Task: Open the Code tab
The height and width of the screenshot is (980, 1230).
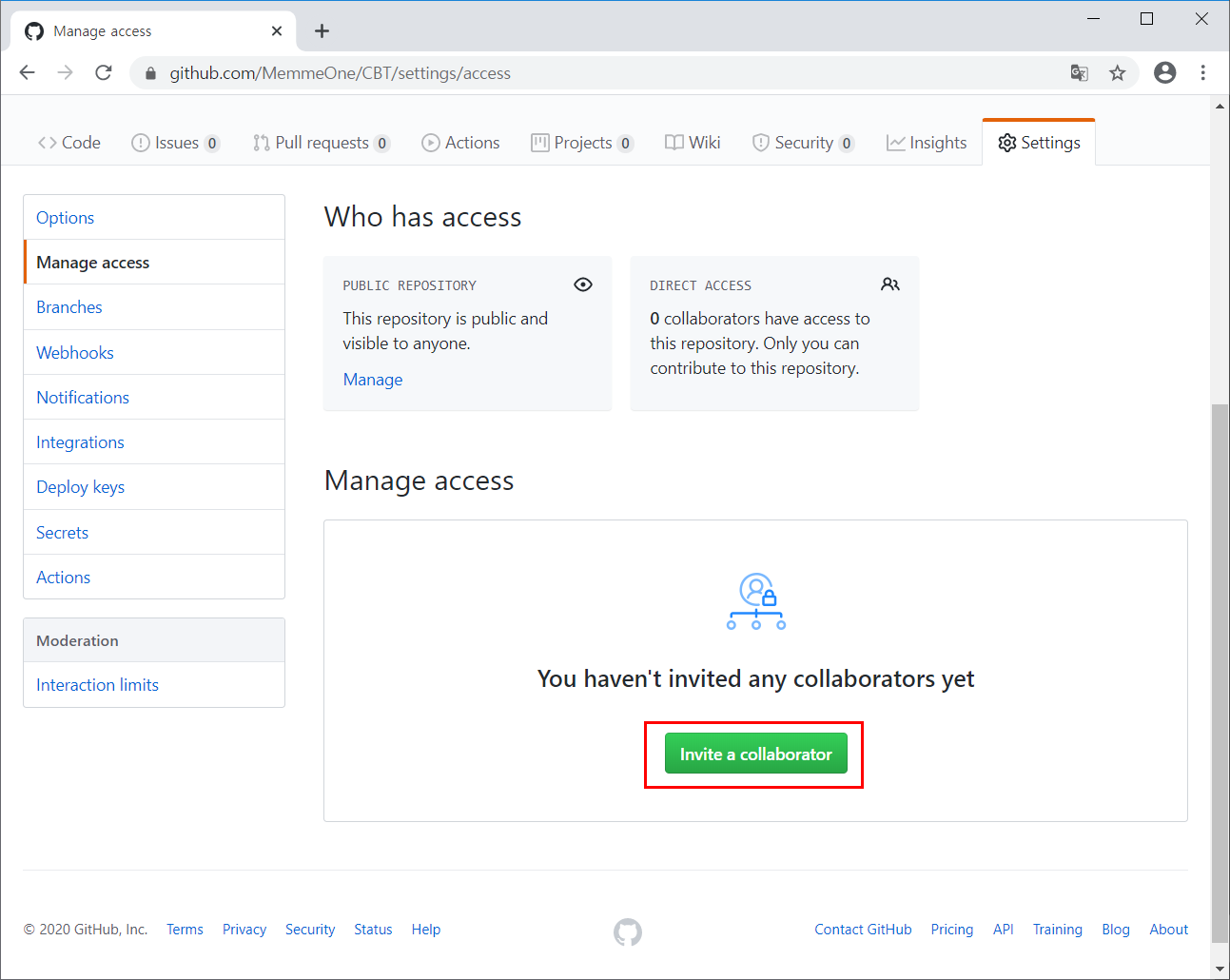Action: click(x=69, y=143)
